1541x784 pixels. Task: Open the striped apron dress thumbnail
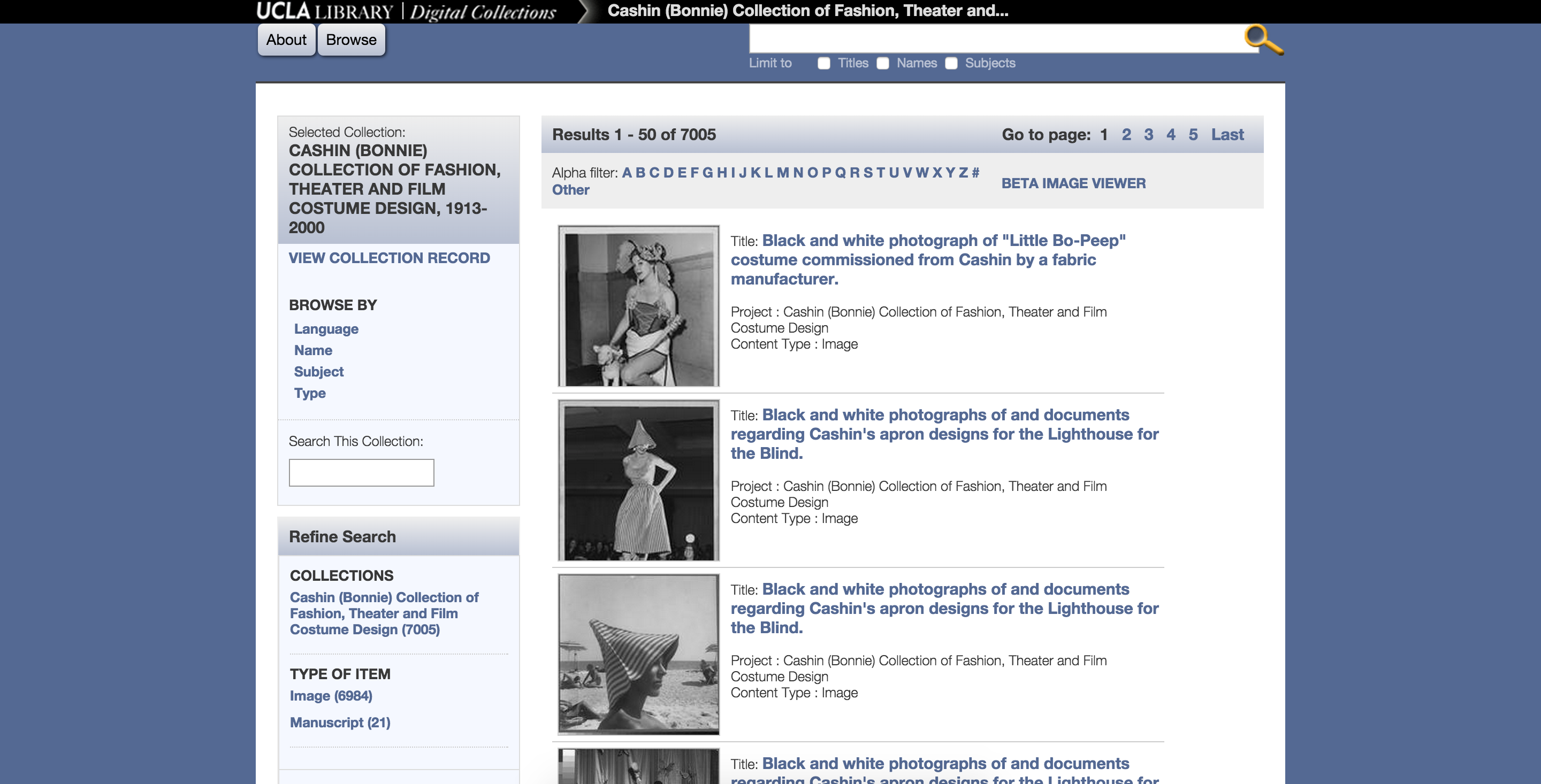[x=638, y=480]
